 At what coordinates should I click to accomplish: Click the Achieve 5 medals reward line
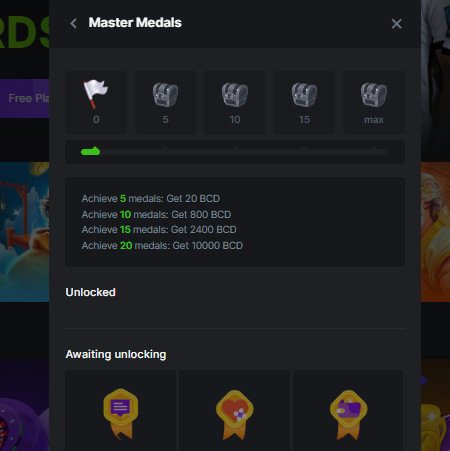(x=151, y=199)
